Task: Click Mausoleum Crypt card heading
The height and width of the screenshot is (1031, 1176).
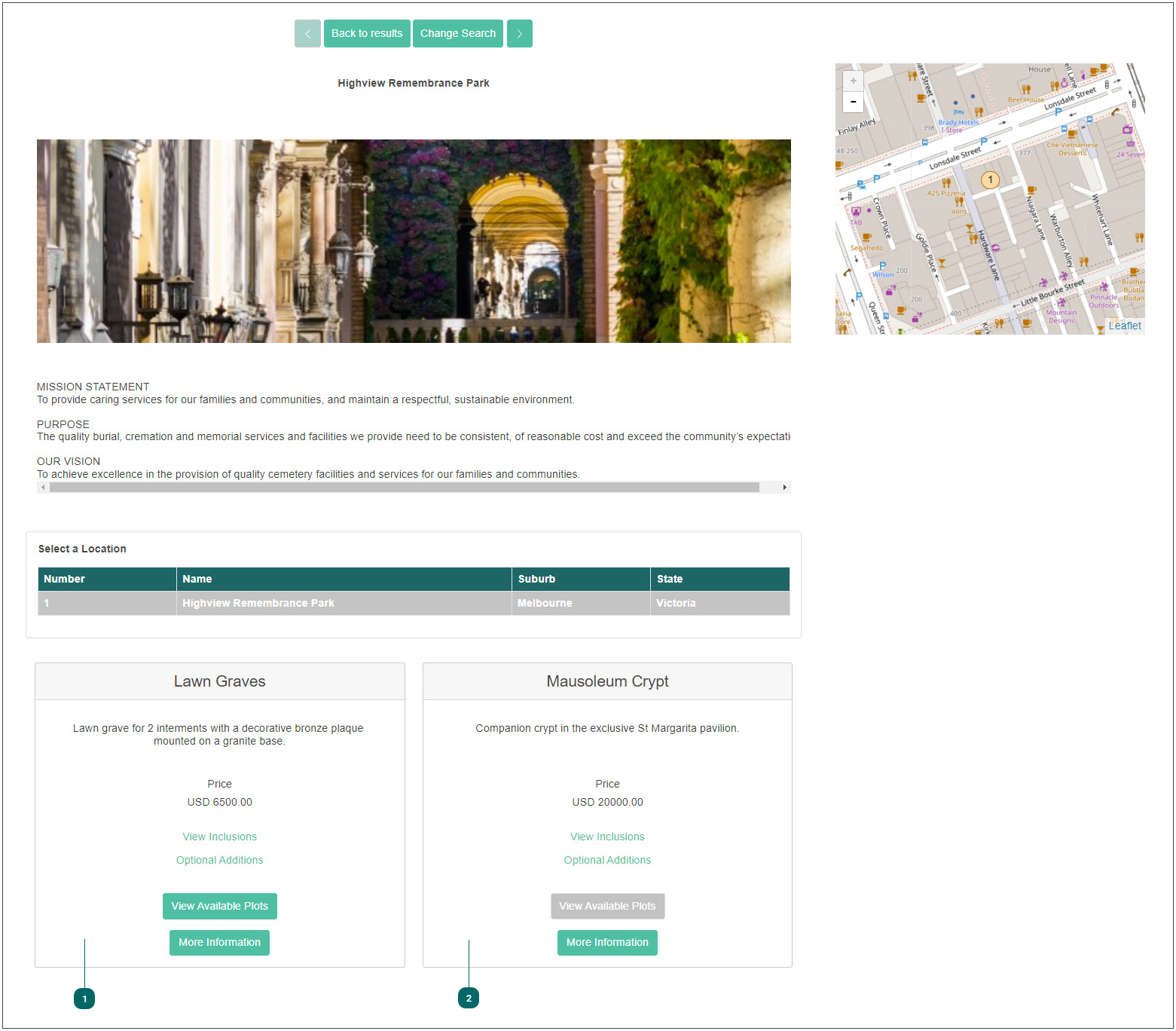Action: click(x=607, y=681)
